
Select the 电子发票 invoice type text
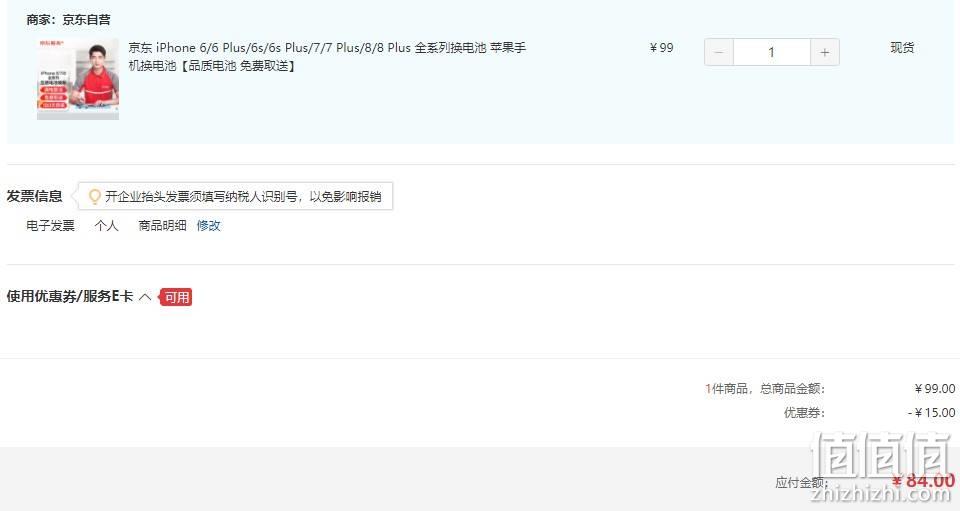50,226
